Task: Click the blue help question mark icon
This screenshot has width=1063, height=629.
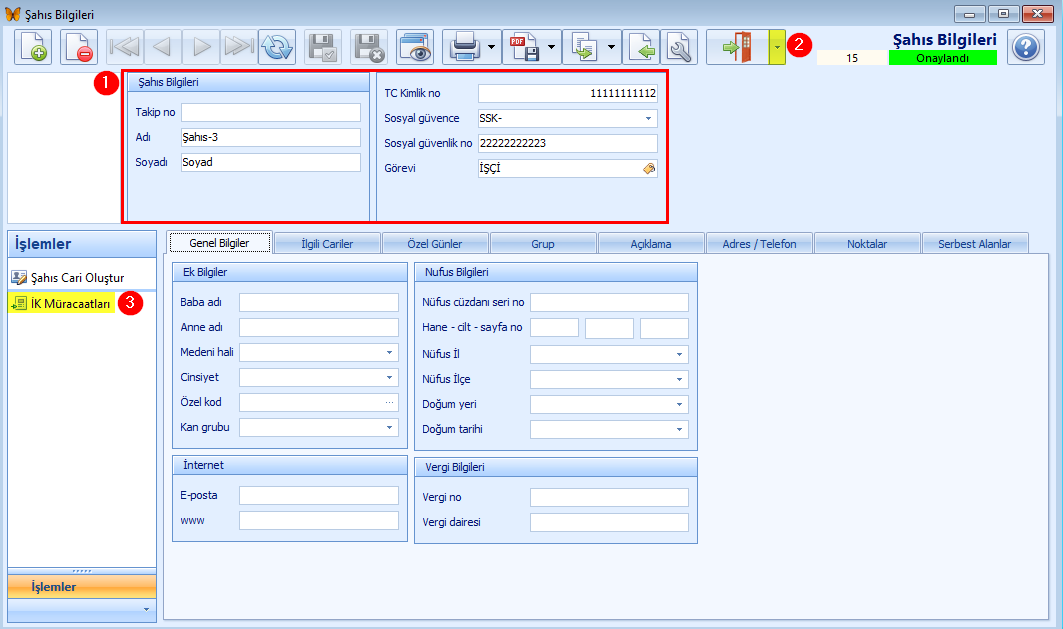Action: (1025, 47)
